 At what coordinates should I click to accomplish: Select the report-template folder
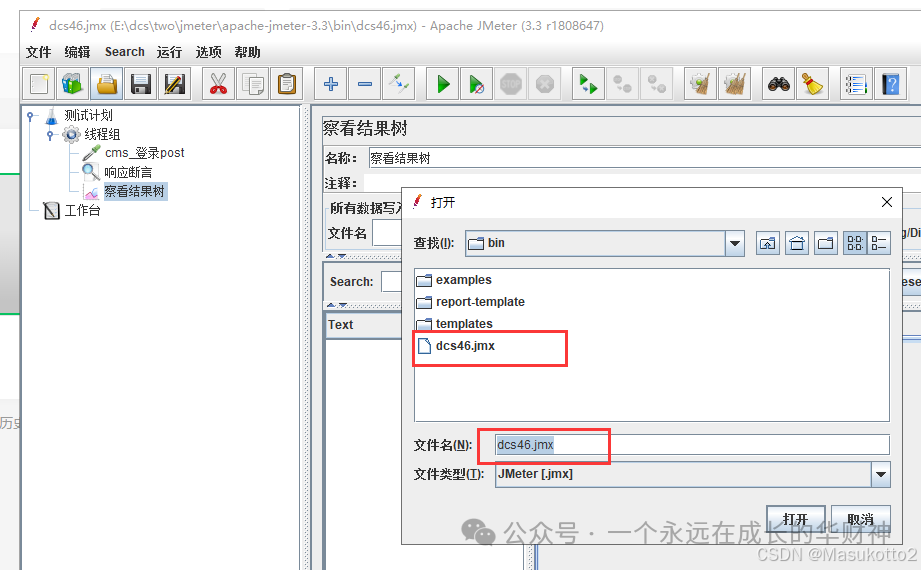[x=470, y=302]
